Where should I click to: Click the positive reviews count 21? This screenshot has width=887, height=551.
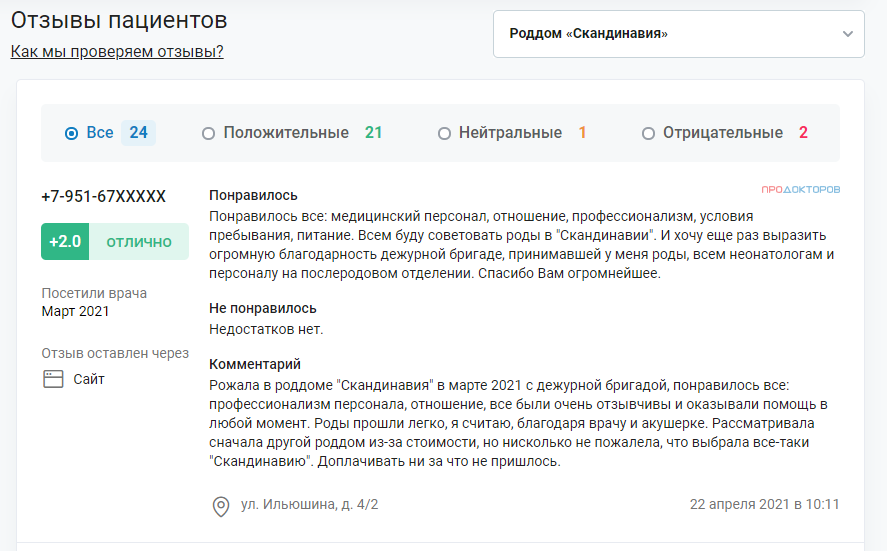(373, 133)
